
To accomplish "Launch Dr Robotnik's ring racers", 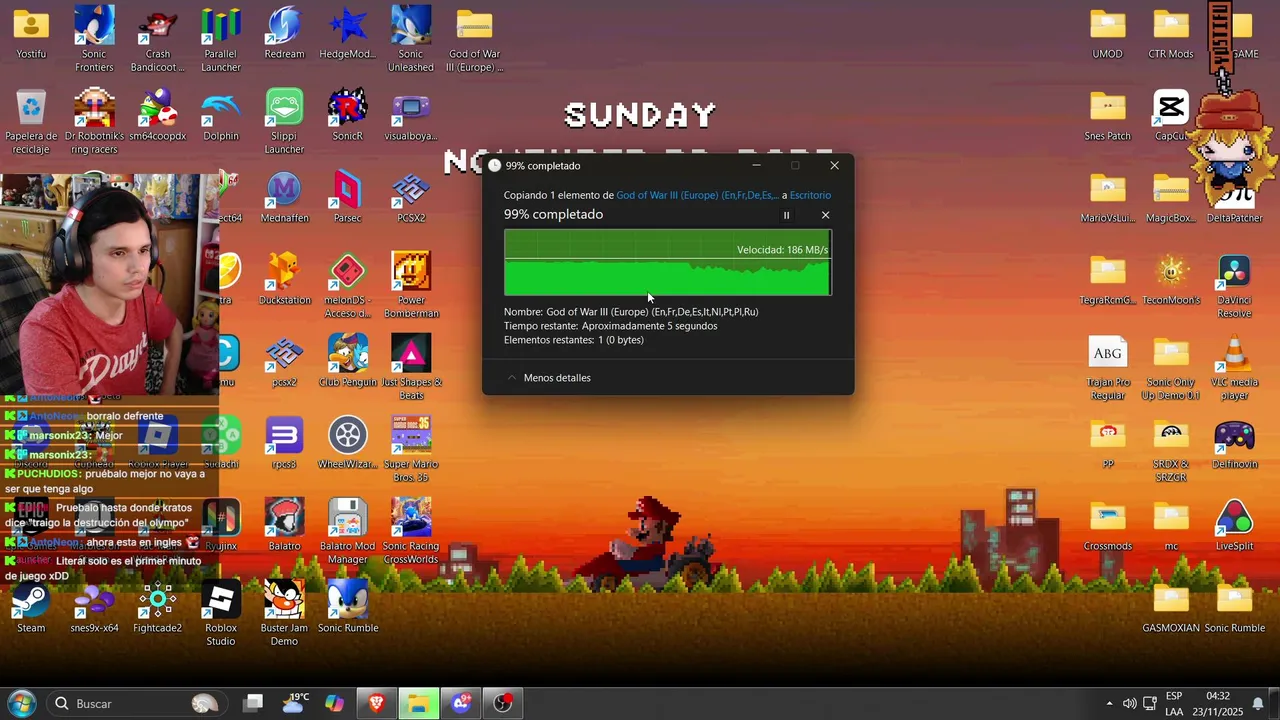I will (94, 122).
